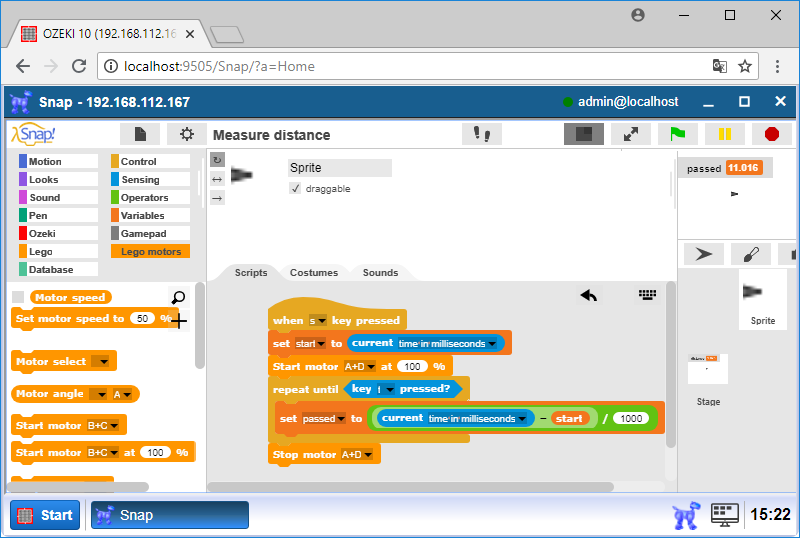Bookmark this page with the star icon

click(745, 66)
